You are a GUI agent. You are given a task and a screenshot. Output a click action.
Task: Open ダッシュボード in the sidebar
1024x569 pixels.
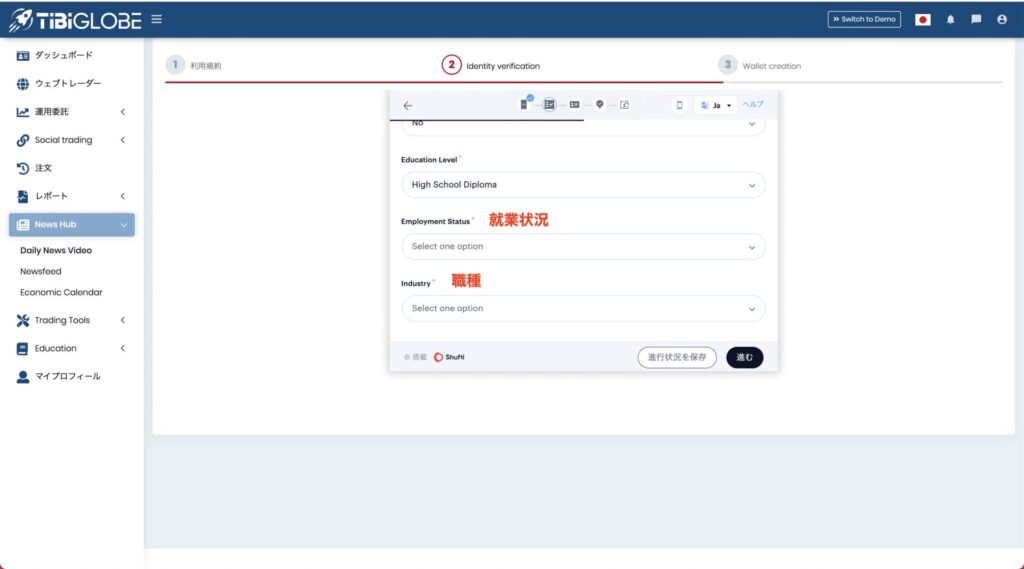coord(63,56)
